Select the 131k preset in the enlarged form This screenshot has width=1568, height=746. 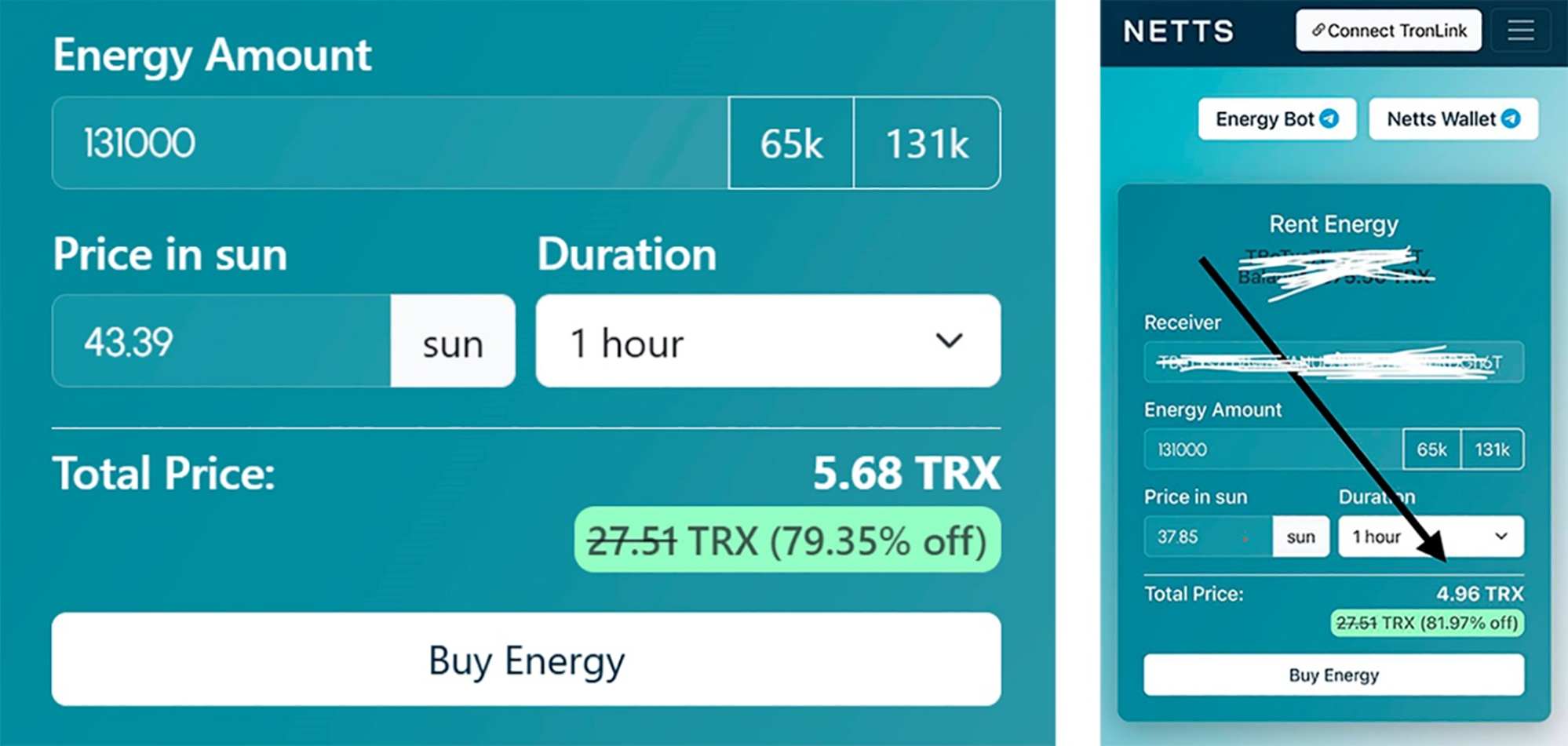(927, 144)
